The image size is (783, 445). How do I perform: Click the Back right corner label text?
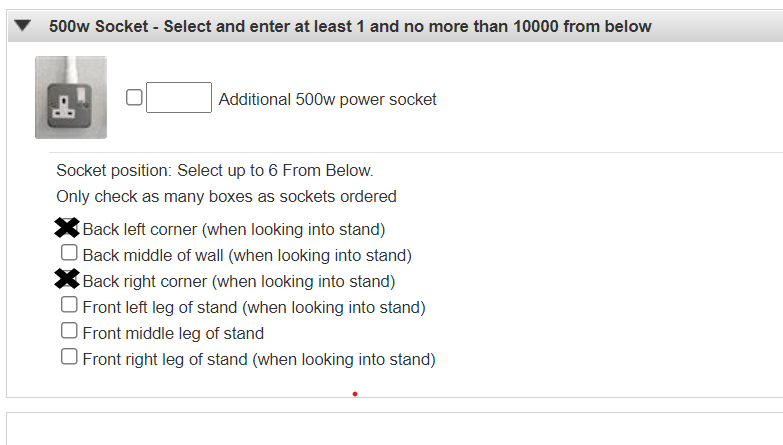coord(239,281)
